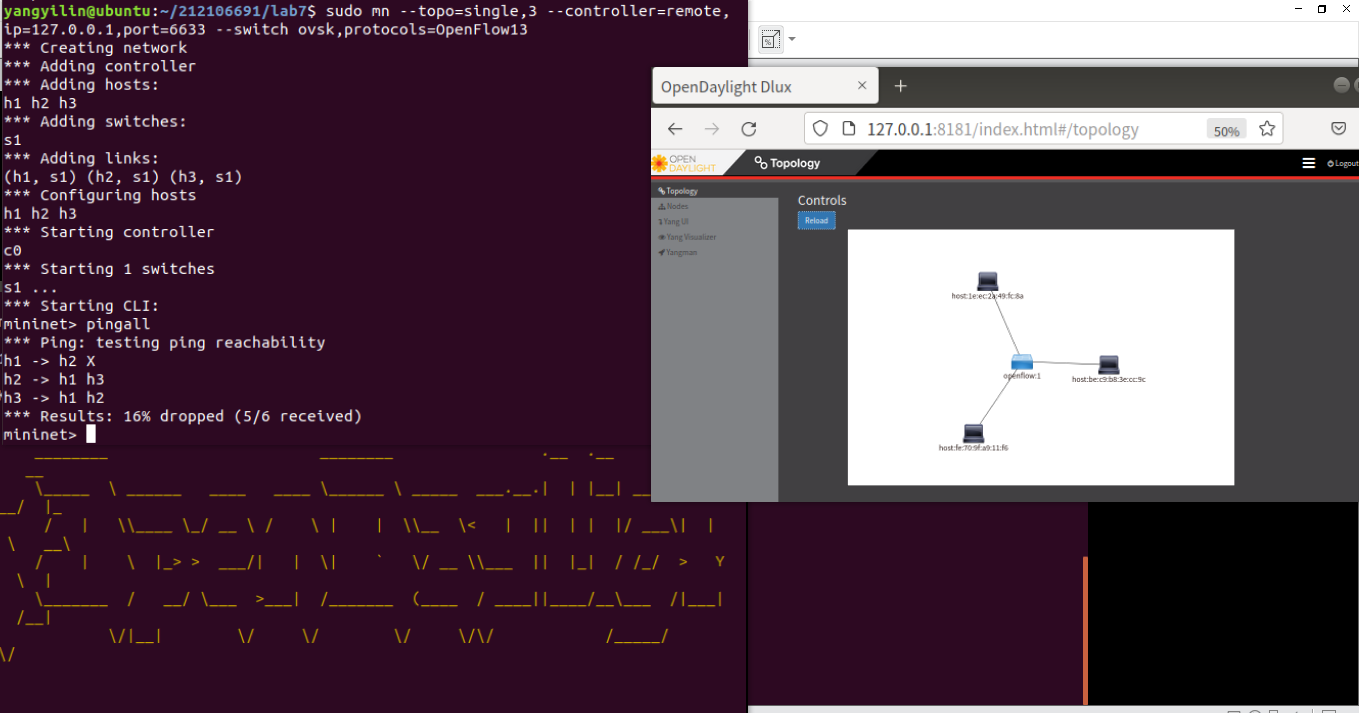Click the '*** Starting controller' terminal line

(x=109, y=232)
